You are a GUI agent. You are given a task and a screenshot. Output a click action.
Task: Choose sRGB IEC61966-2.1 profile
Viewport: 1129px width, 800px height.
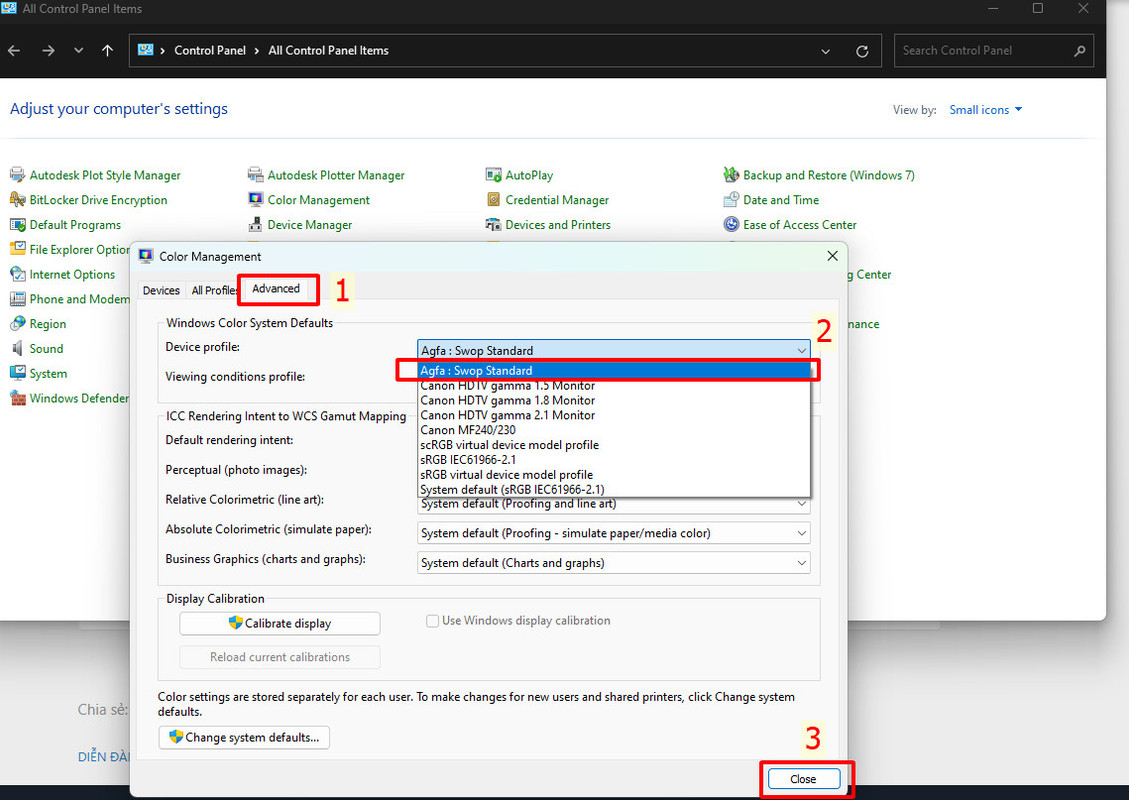click(x=613, y=459)
